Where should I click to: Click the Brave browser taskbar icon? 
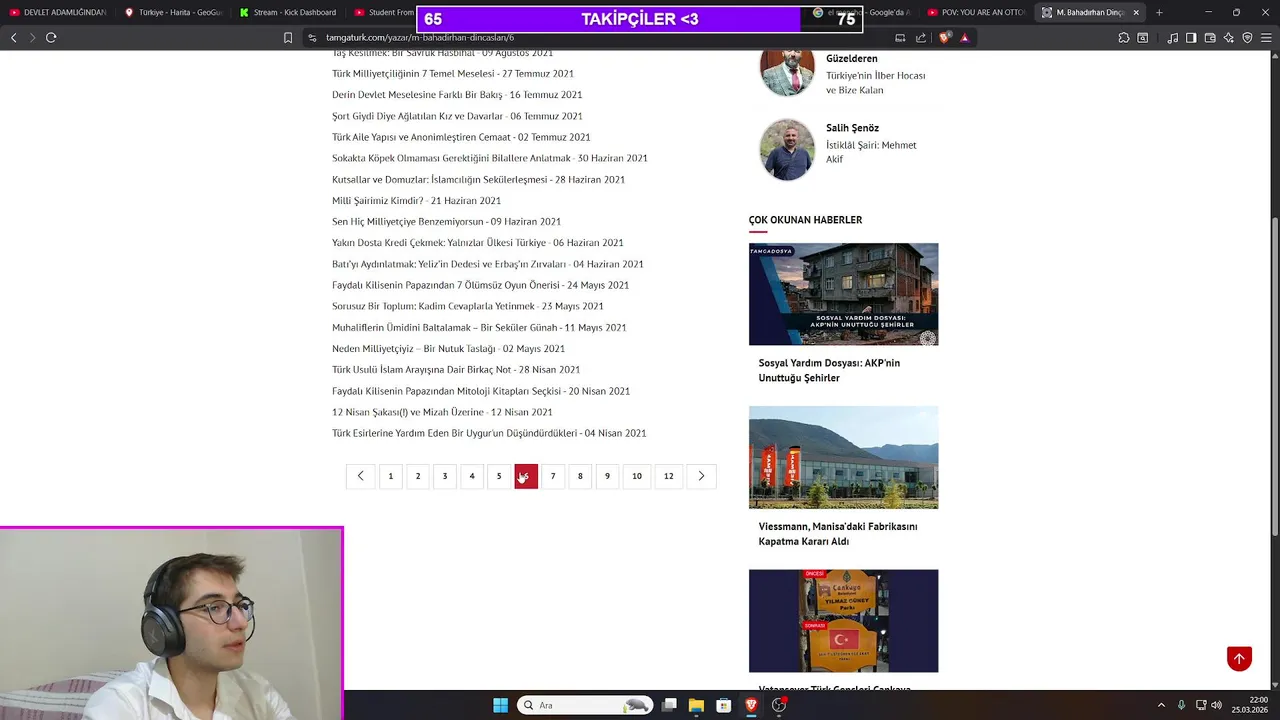point(751,705)
